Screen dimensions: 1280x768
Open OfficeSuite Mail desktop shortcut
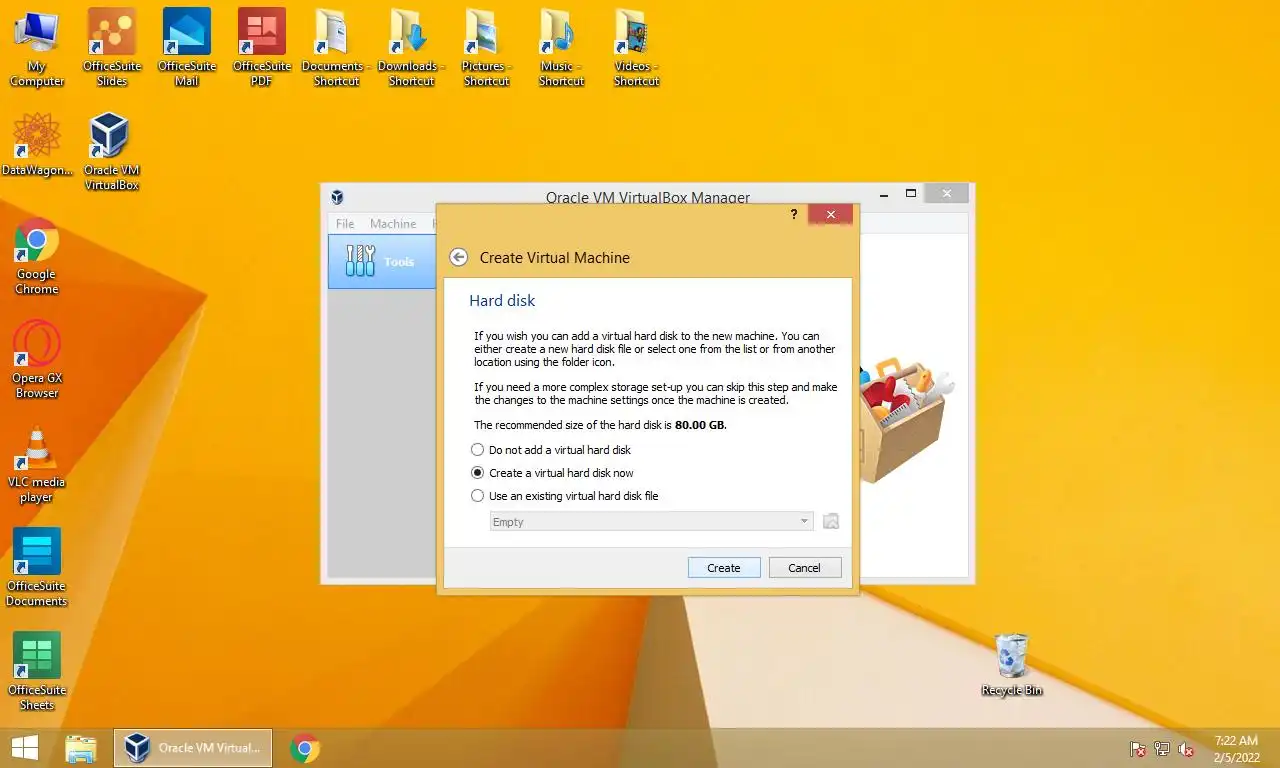click(187, 47)
